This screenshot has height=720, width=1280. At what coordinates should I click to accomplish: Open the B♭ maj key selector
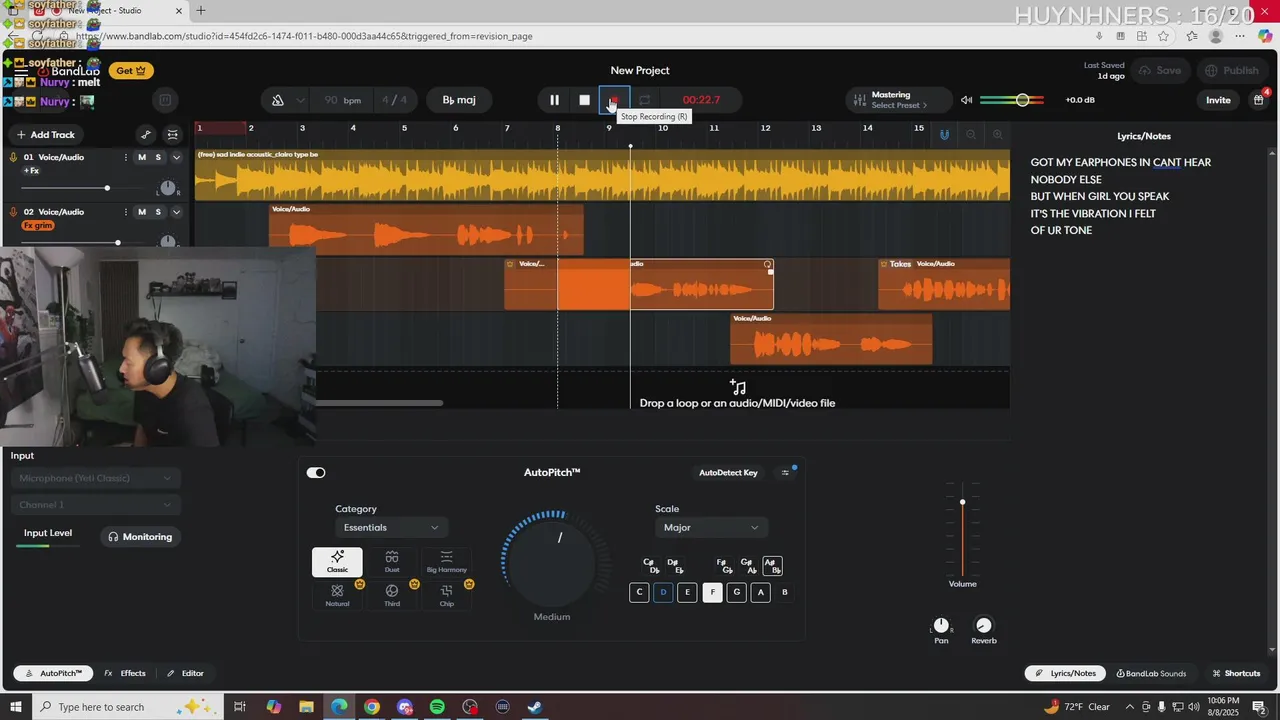click(x=459, y=100)
